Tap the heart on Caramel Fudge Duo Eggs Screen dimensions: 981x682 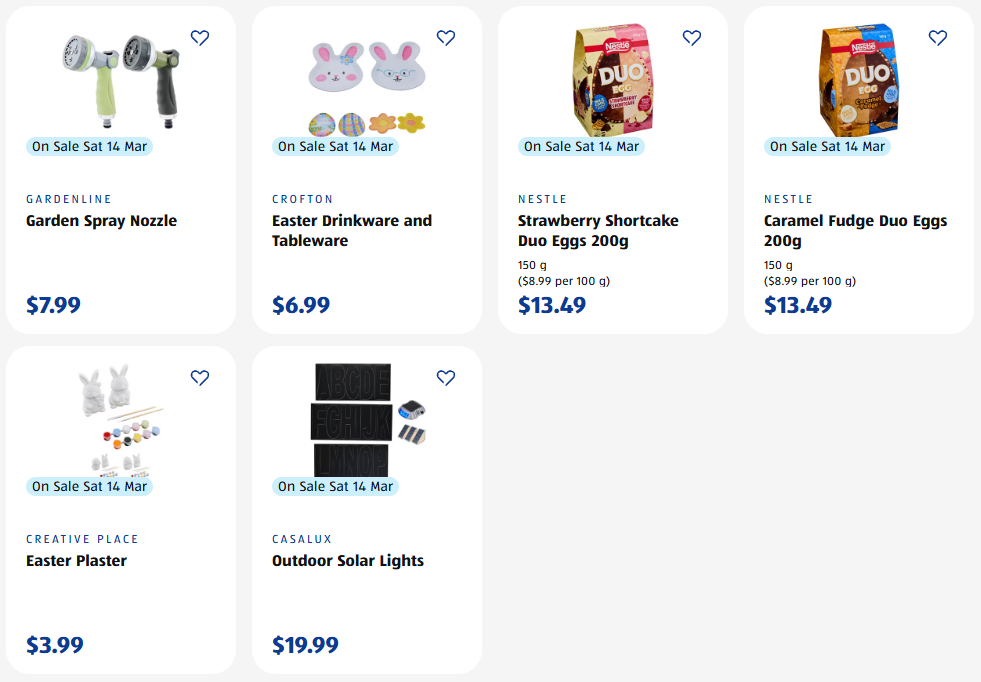[x=938, y=38]
